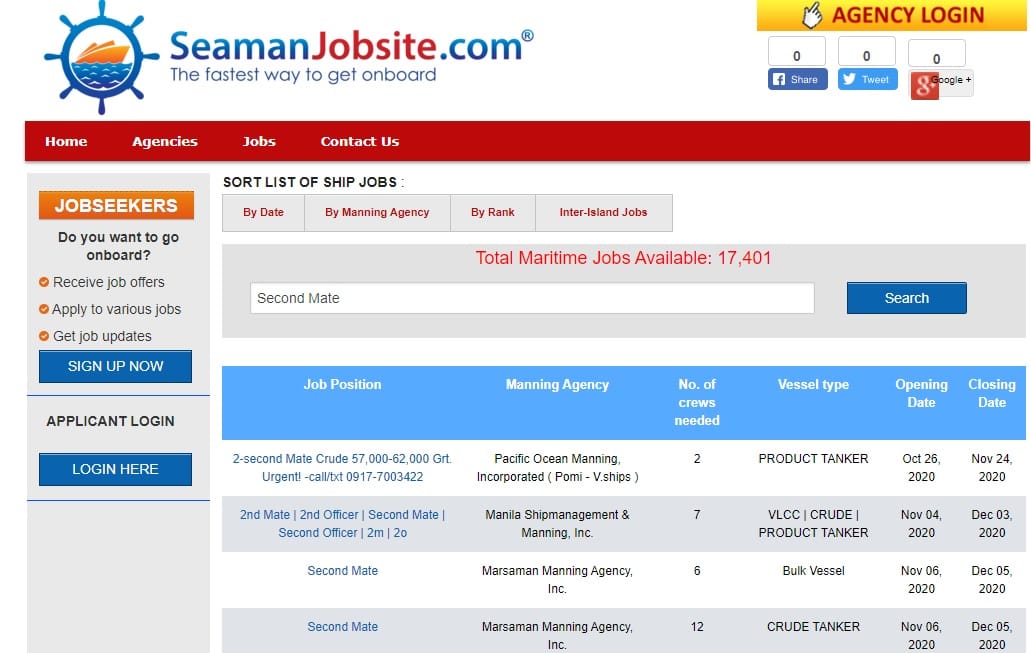
Task: Go to Home in the red navigation bar
Action: pyautogui.click(x=66, y=141)
